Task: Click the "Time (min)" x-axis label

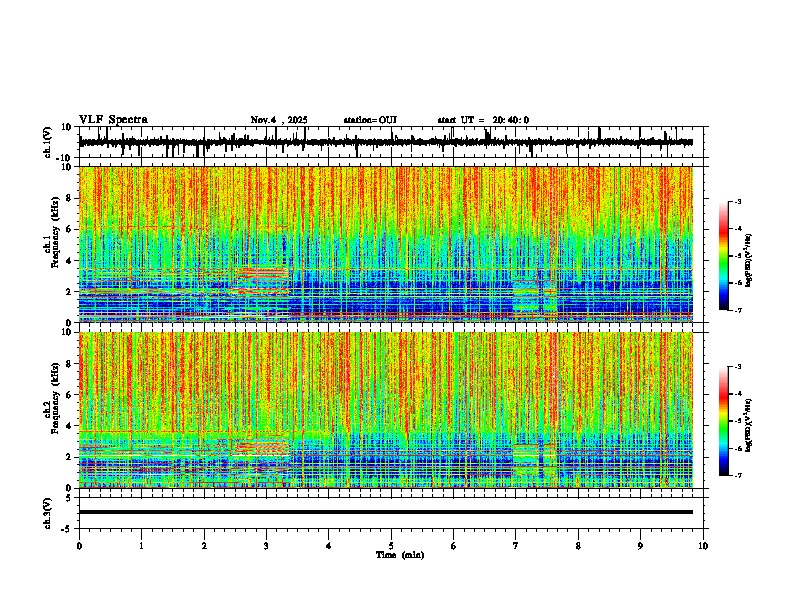Action: (400, 555)
